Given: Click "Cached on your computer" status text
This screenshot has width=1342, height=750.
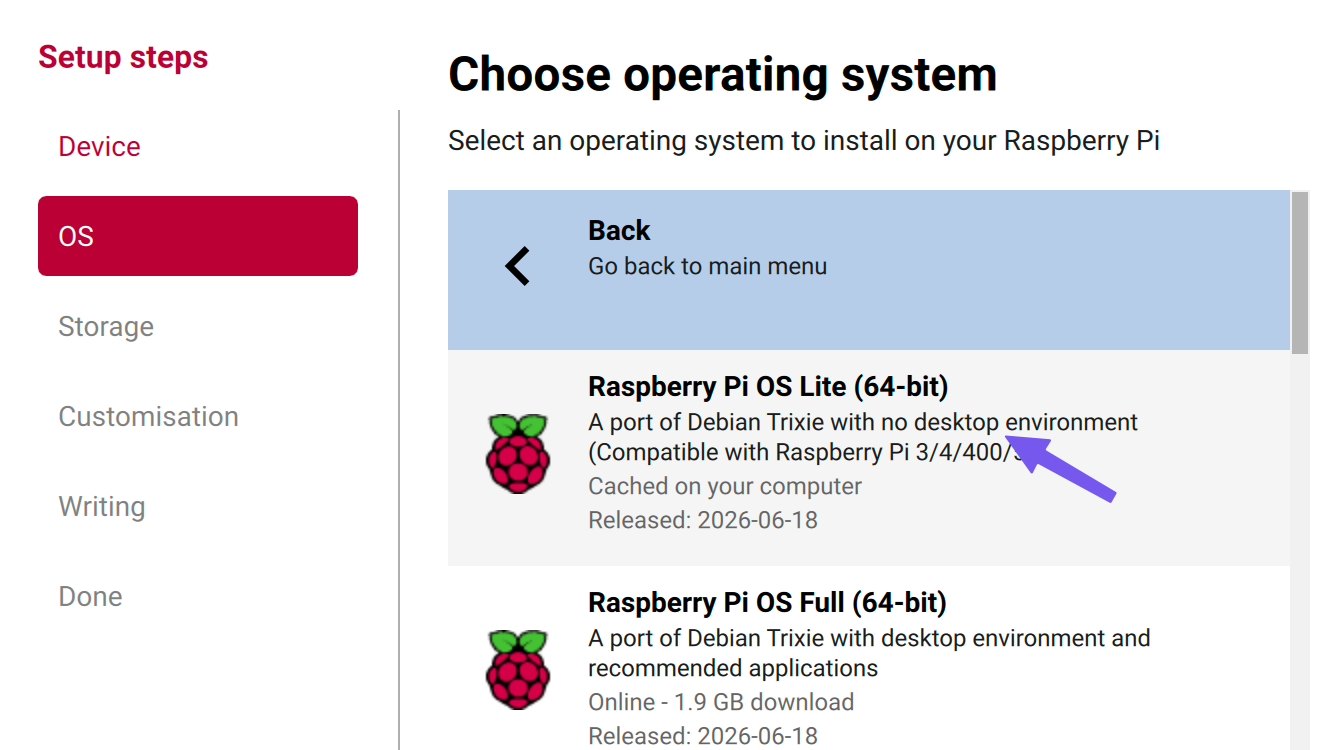Looking at the screenshot, I should (x=725, y=486).
